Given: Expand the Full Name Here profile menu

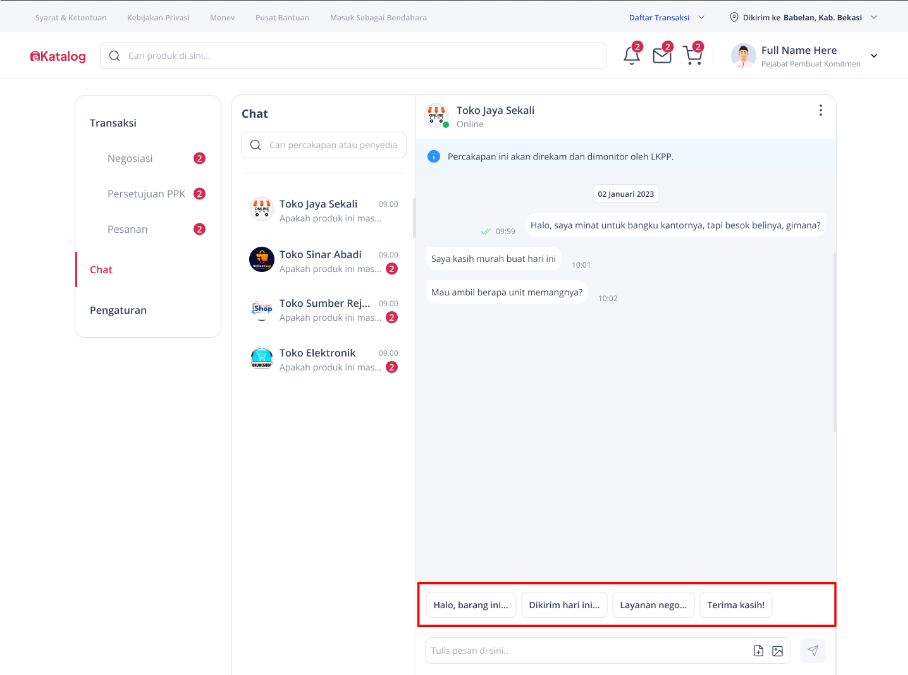Looking at the screenshot, I should click(874, 56).
